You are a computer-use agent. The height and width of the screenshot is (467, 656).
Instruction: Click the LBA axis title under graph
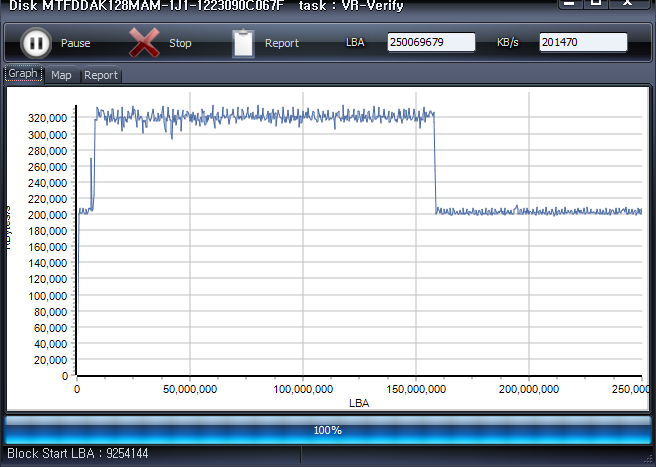(x=359, y=403)
